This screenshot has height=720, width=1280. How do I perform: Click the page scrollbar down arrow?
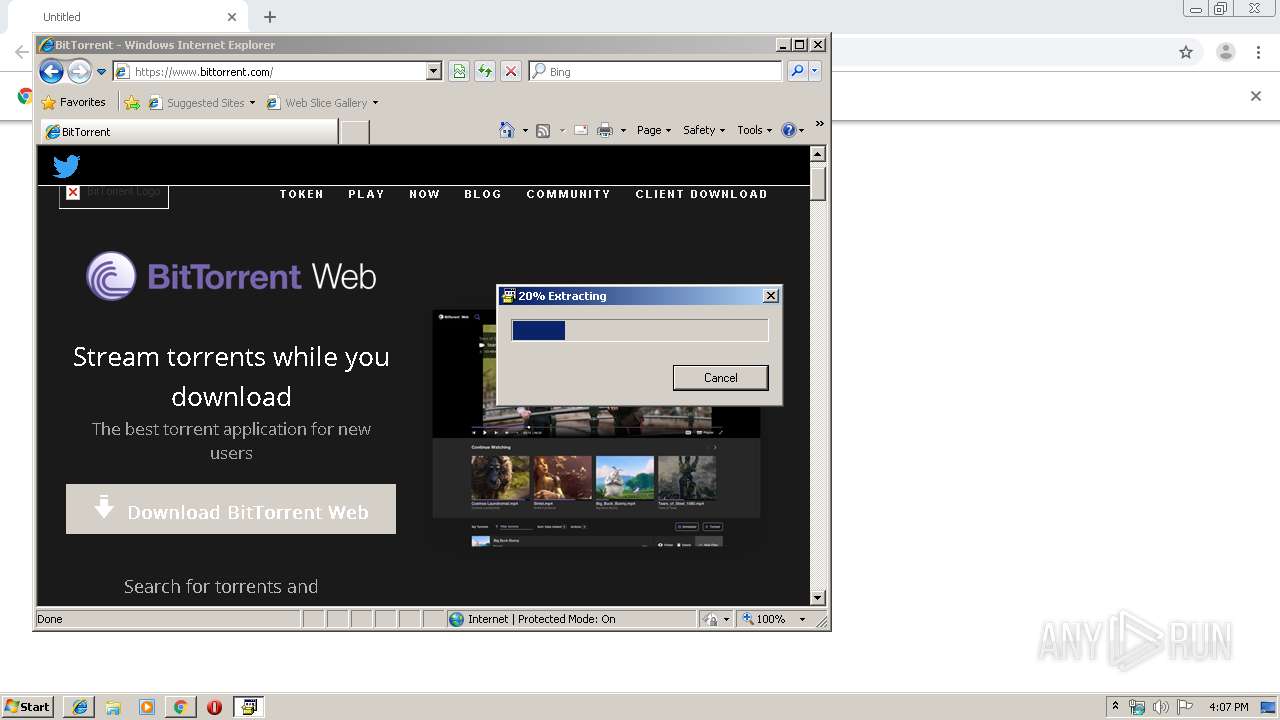click(817, 598)
